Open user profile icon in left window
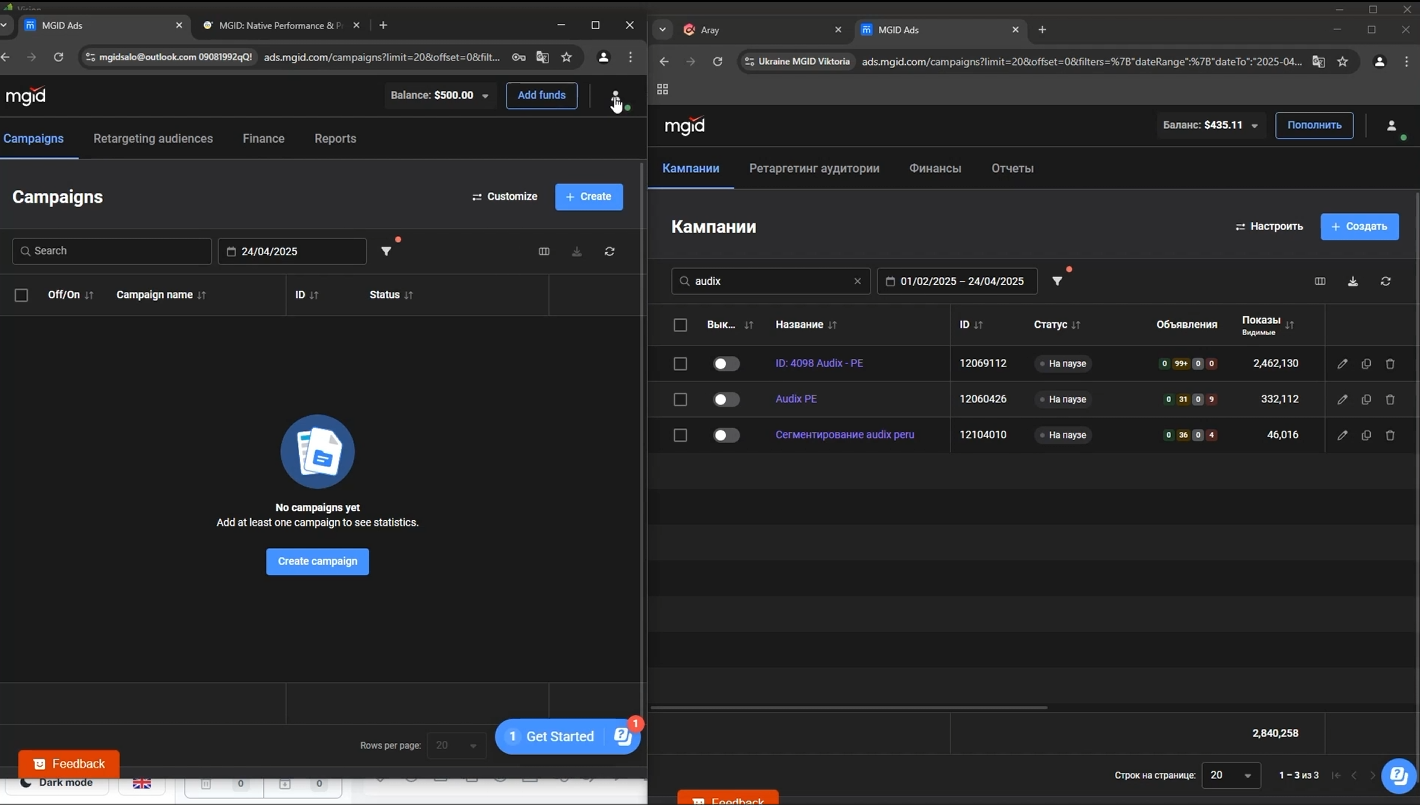Image resolution: width=1420 pixels, height=805 pixels. 616,97
